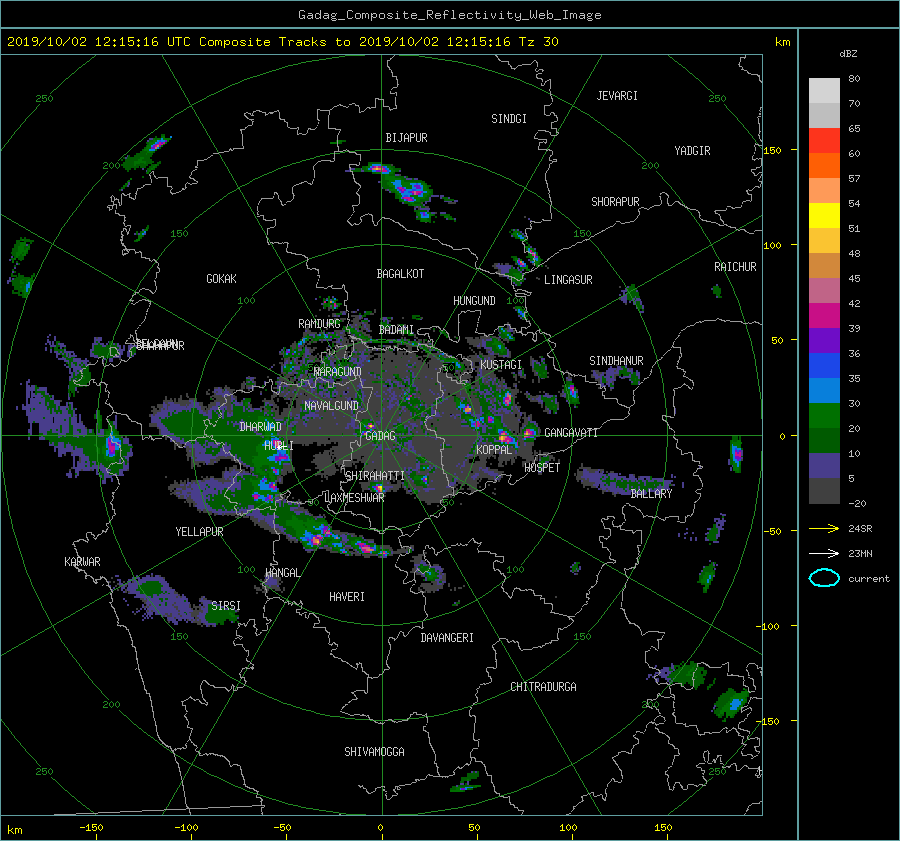This screenshot has height=841, width=900.
Task: Click the BALLARY city label
Action: (x=651, y=494)
